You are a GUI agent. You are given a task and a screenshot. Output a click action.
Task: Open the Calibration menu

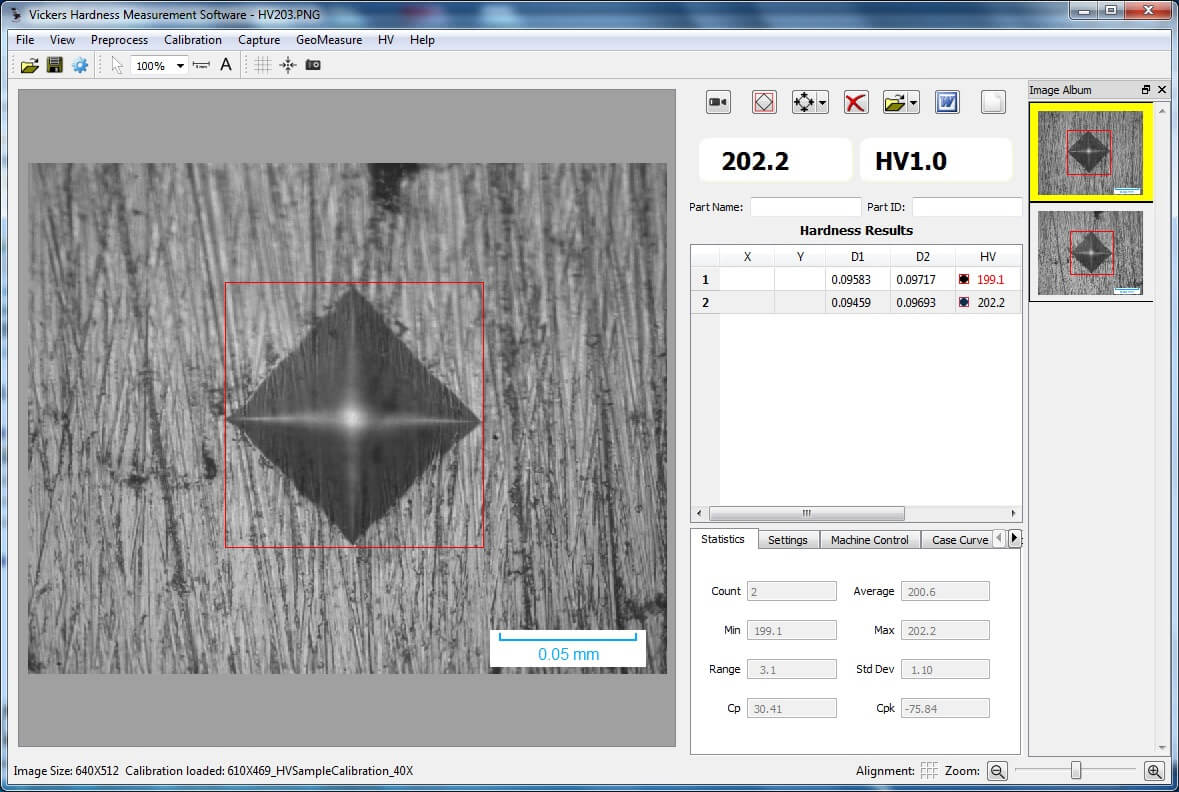pos(193,40)
